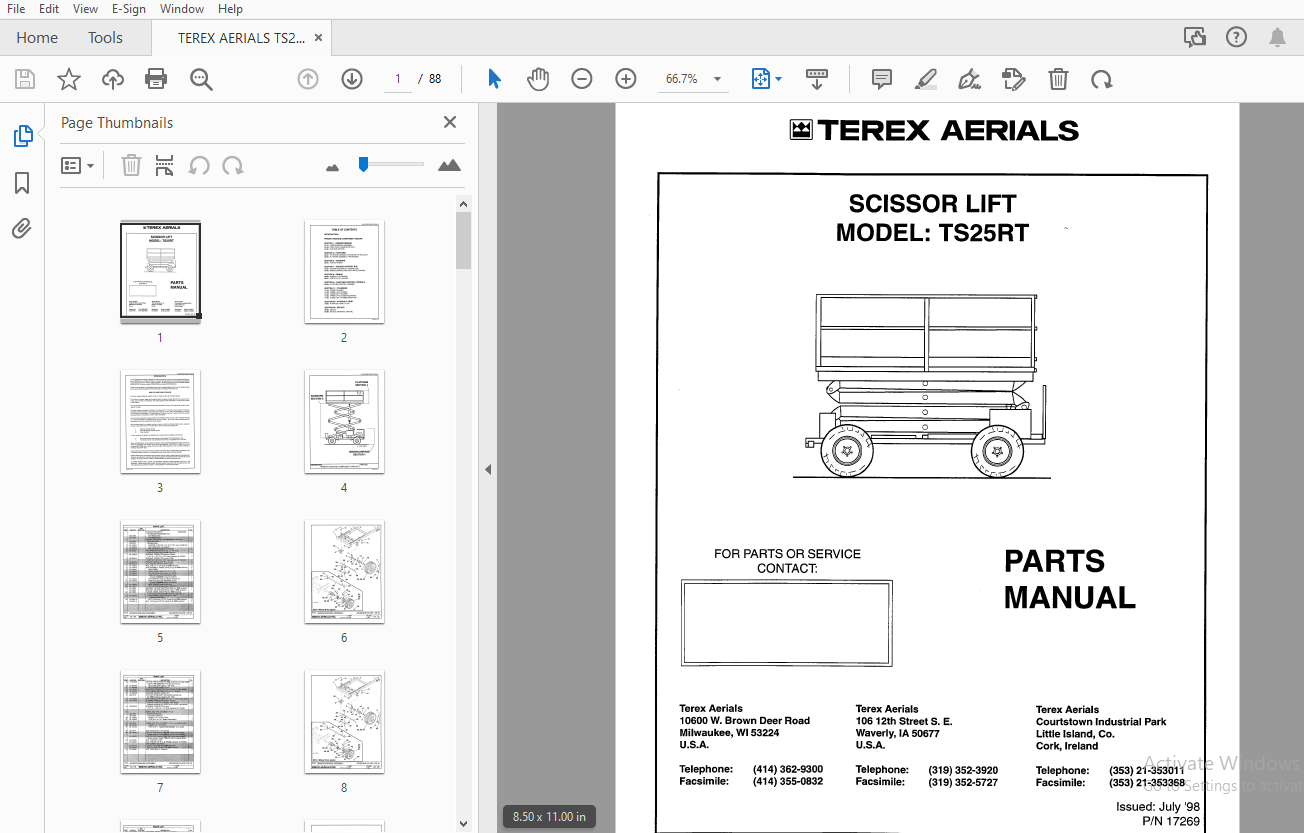Viewport: 1304px width, 833px height.
Task: Enlarge thumbnail size big mountain icon
Action: point(450,165)
